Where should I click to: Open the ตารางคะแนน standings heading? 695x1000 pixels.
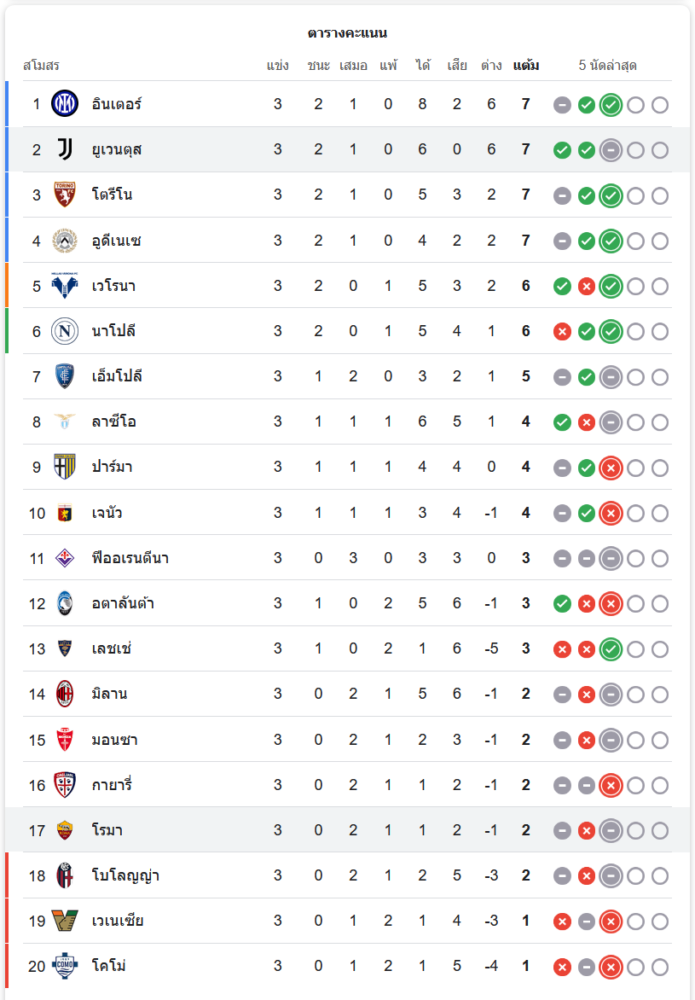pyautogui.click(x=347, y=33)
